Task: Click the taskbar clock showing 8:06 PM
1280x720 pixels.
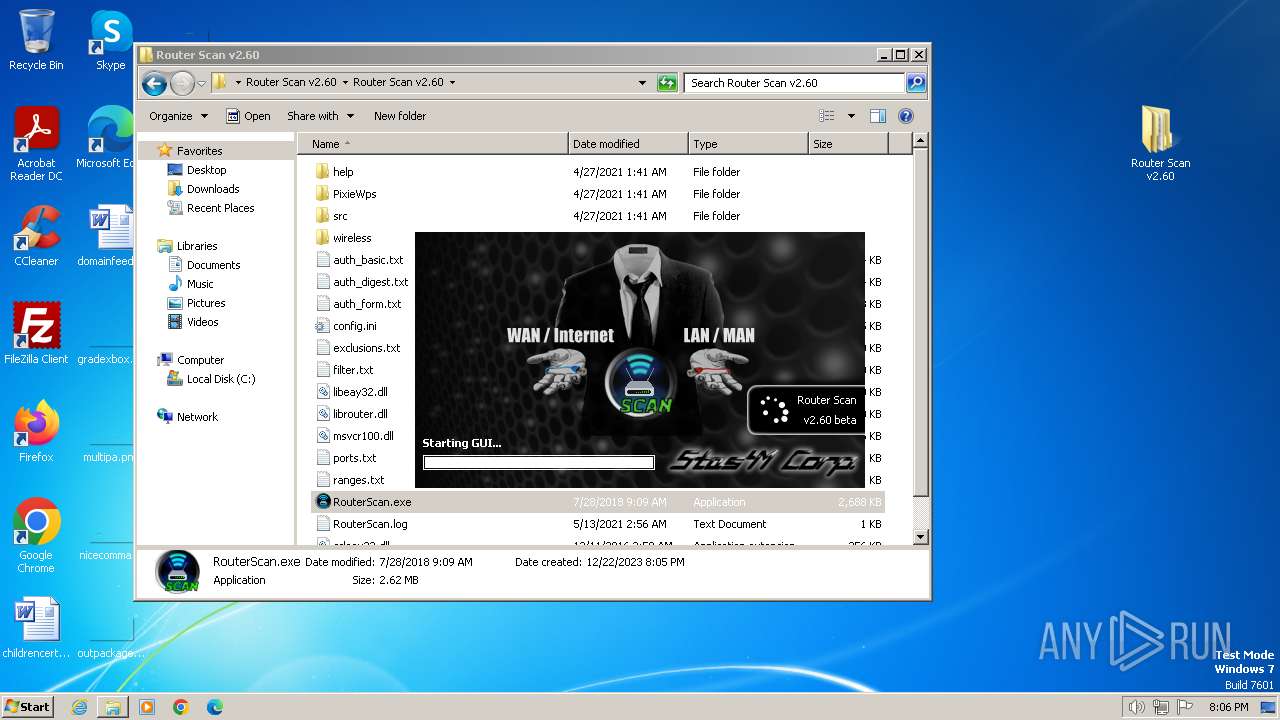Action: tap(1228, 707)
